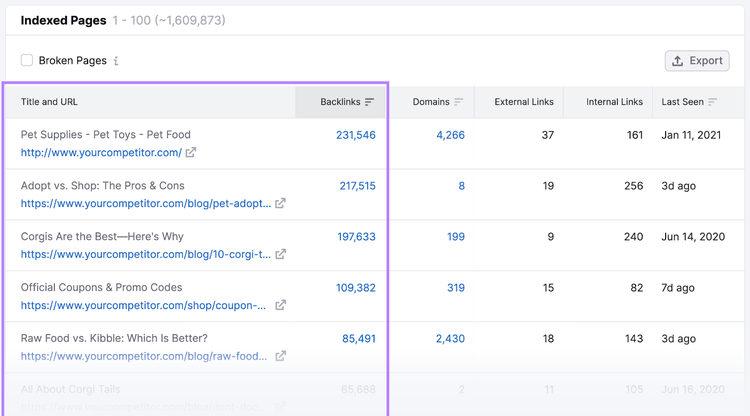
Task: Open external icon beside the raw-food URL
Action: [x=280, y=356]
